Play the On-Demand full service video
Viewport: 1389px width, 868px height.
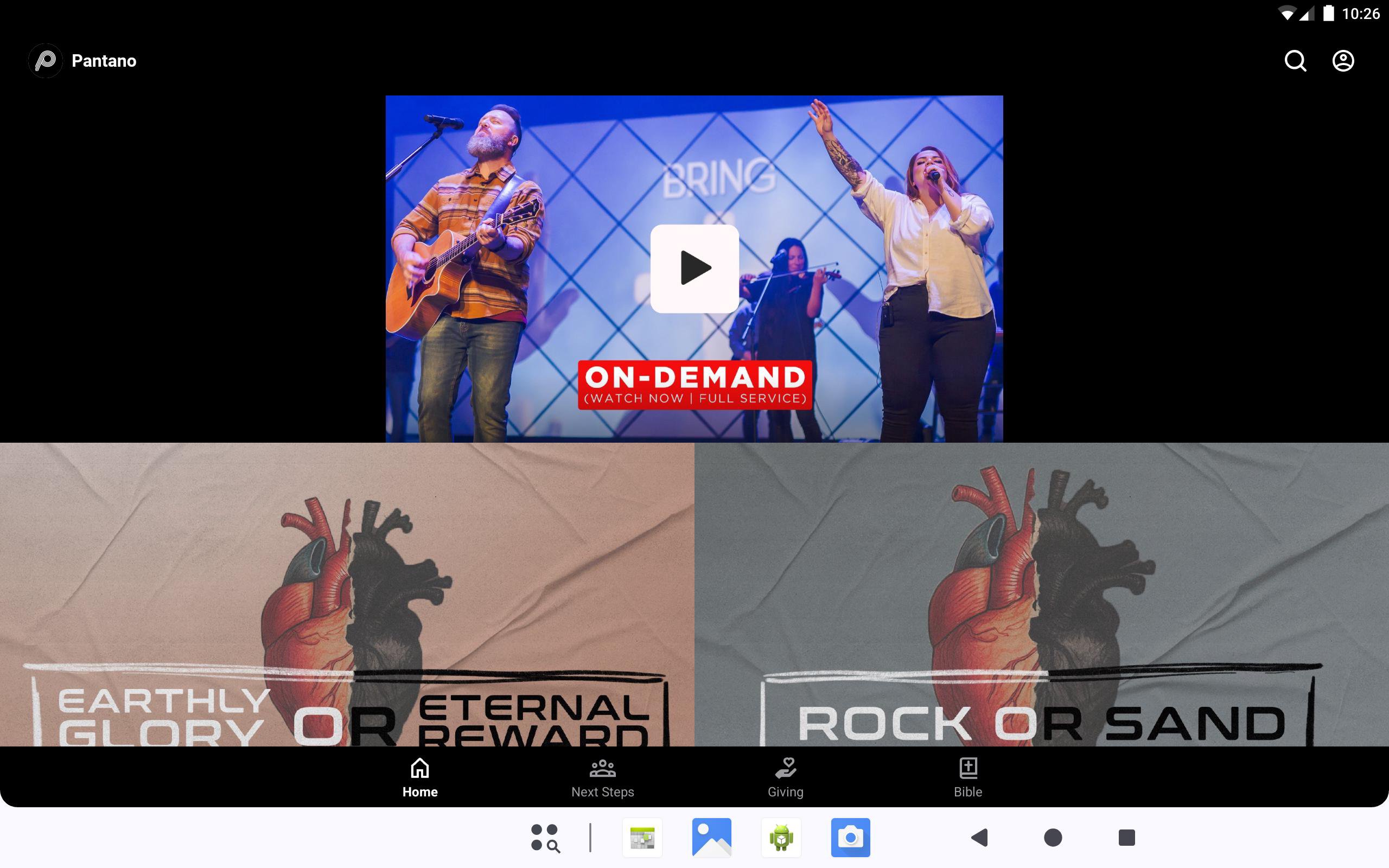coord(694,269)
